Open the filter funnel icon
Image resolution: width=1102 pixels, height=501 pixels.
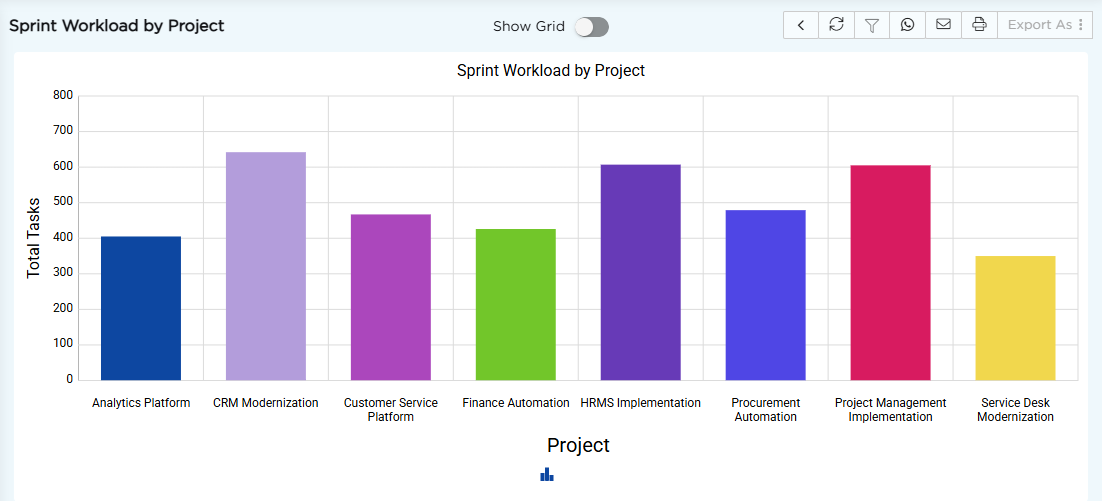point(872,25)
